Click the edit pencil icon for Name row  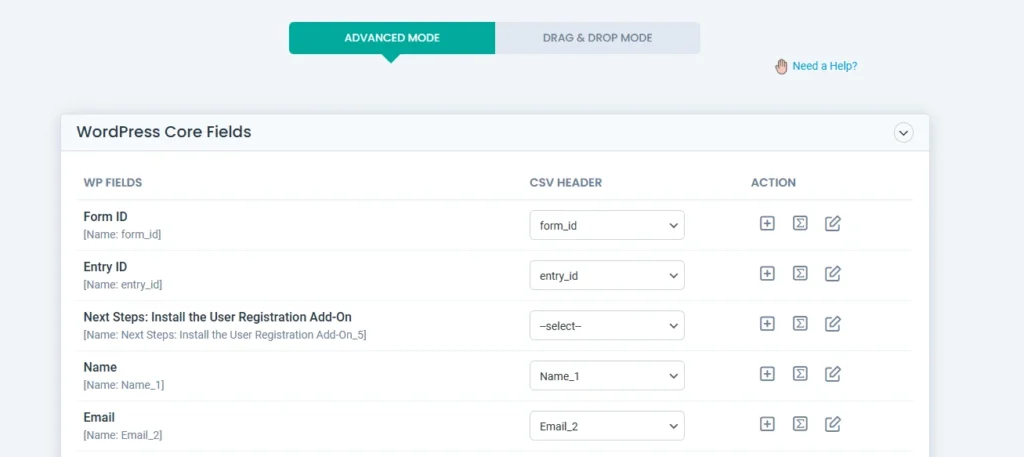pyautogui.click(x=832, y=374)
